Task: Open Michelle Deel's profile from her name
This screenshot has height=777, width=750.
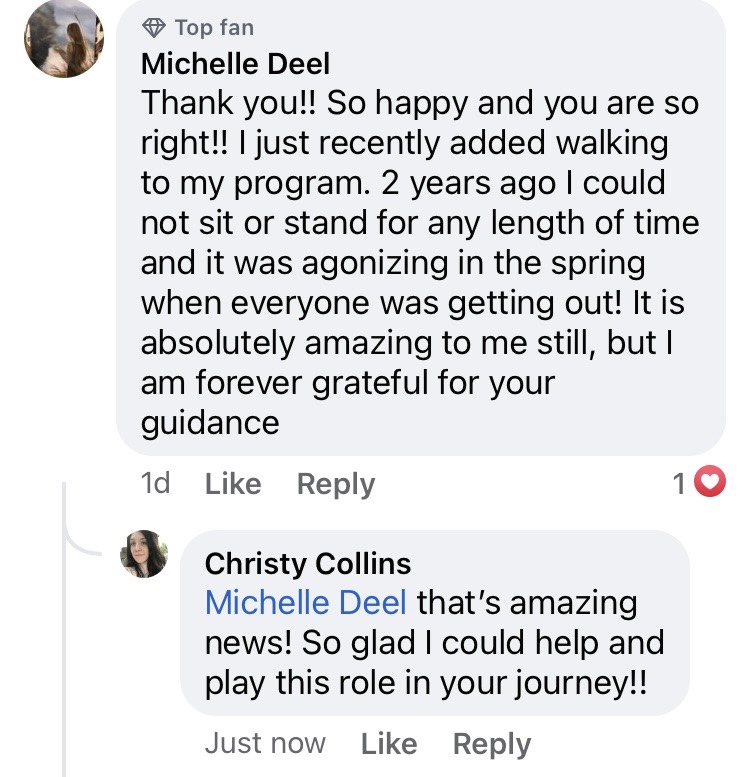Action: (x=235, y=64)
